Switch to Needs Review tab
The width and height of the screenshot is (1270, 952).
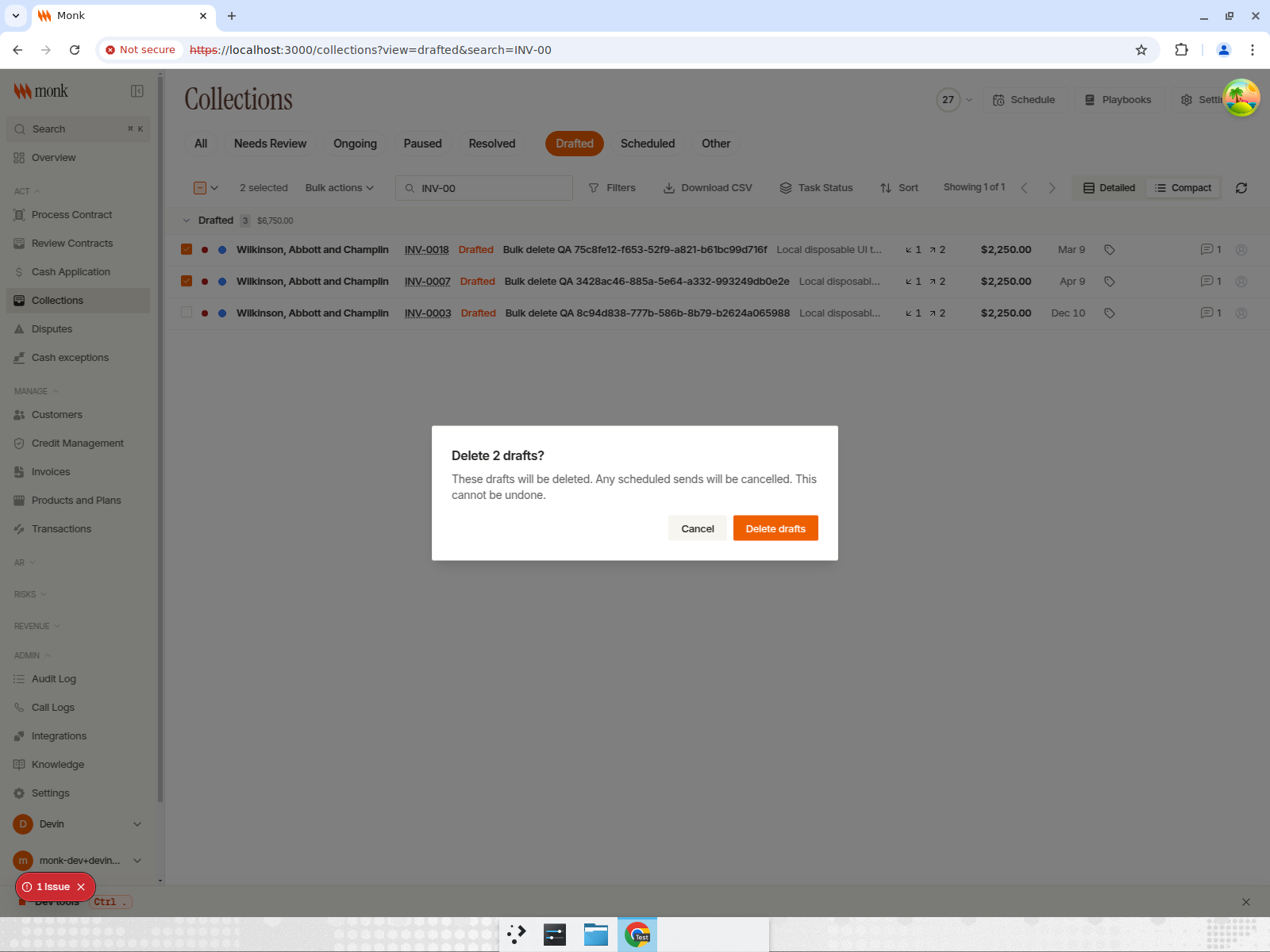270,144
